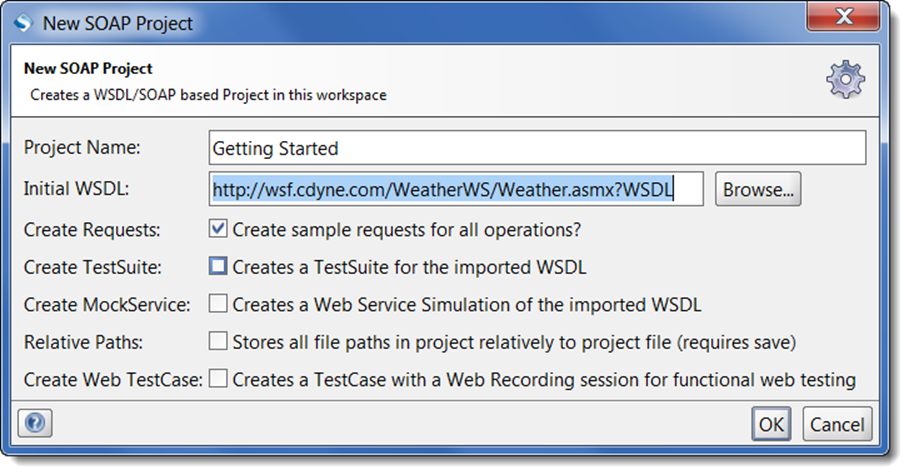Click the Creates a WSDL/SOAP based Project description
The height and width of the screenshot is (475, 909).
(208, 95)
